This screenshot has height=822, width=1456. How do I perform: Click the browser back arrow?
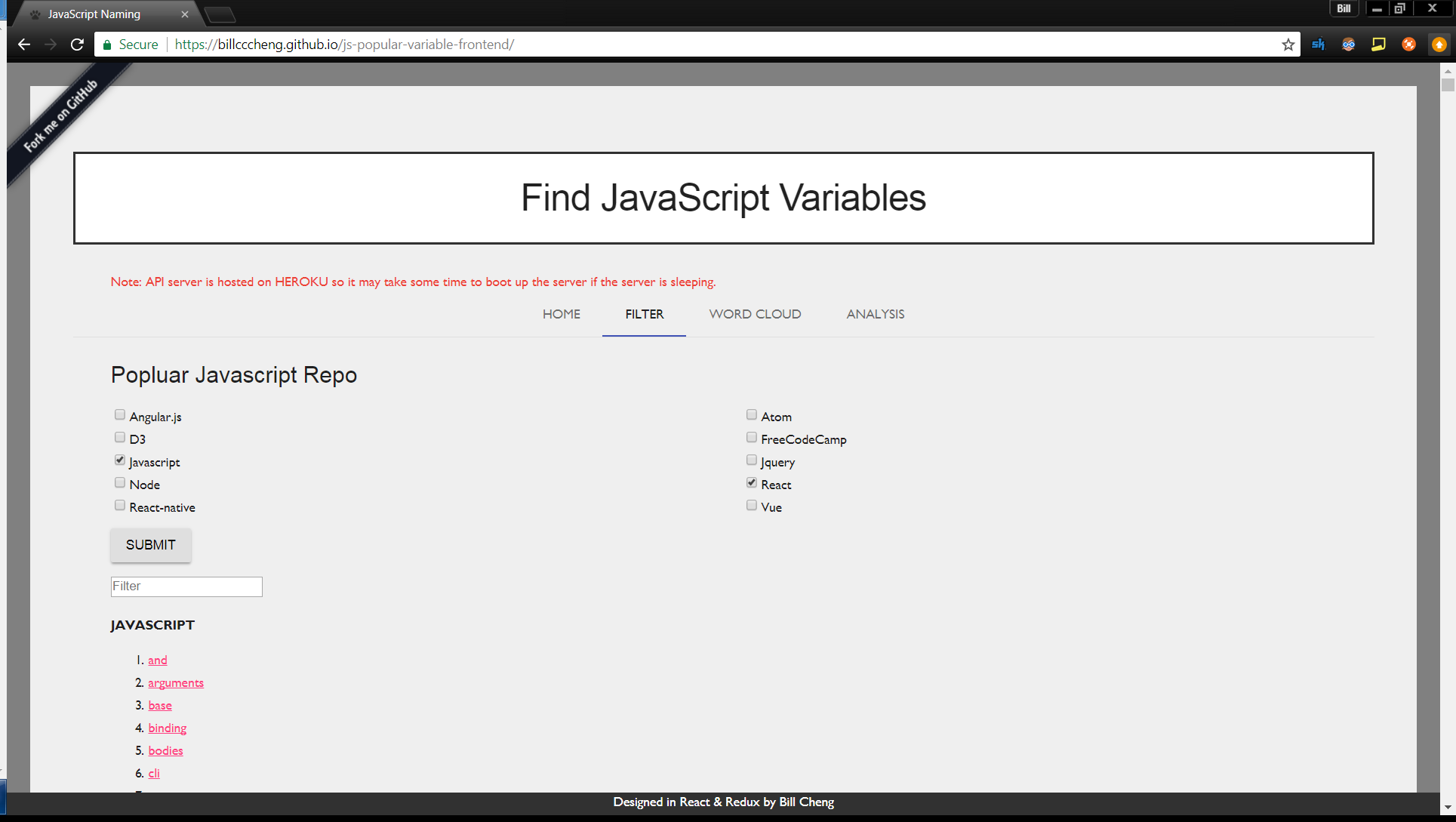(x=24, y=45)
